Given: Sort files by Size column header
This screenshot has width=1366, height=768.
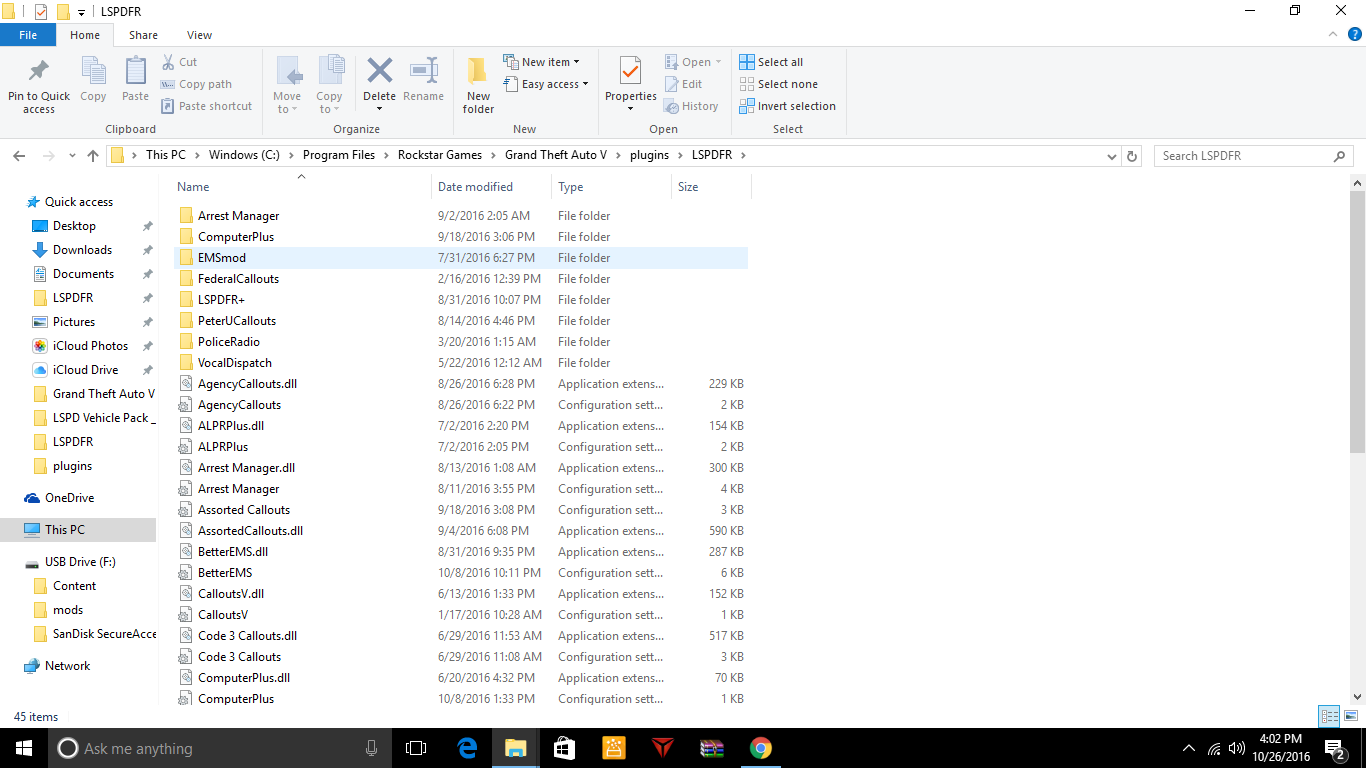Looking at the screenshot, I should coord(711,187).
